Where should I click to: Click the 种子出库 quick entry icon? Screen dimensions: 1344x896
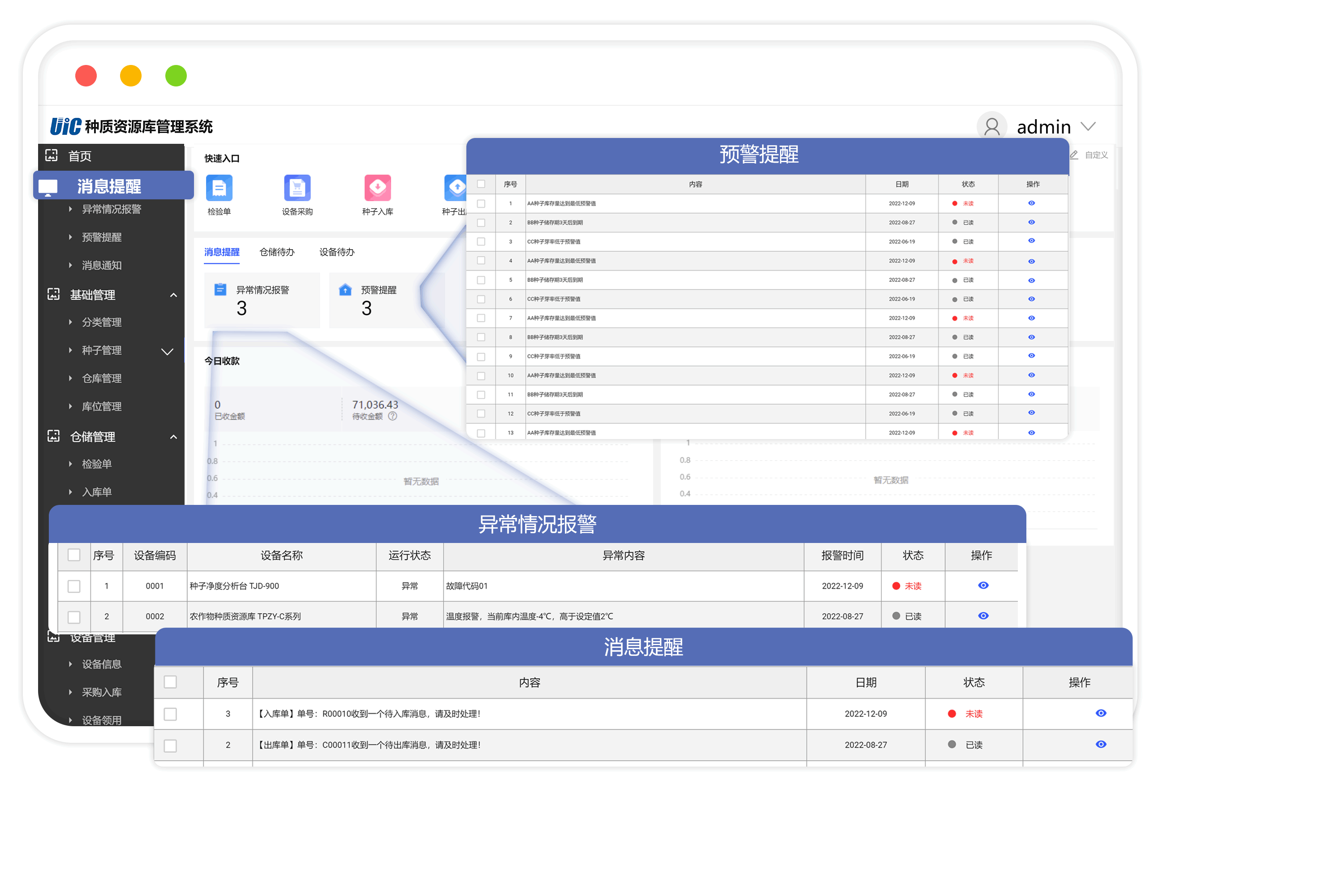[x=456, y=189]
